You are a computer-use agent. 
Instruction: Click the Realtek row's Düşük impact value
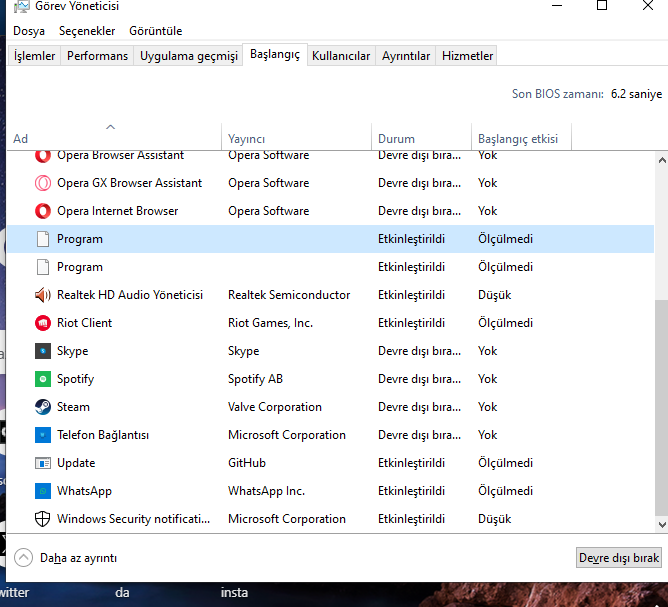[494, 295]
